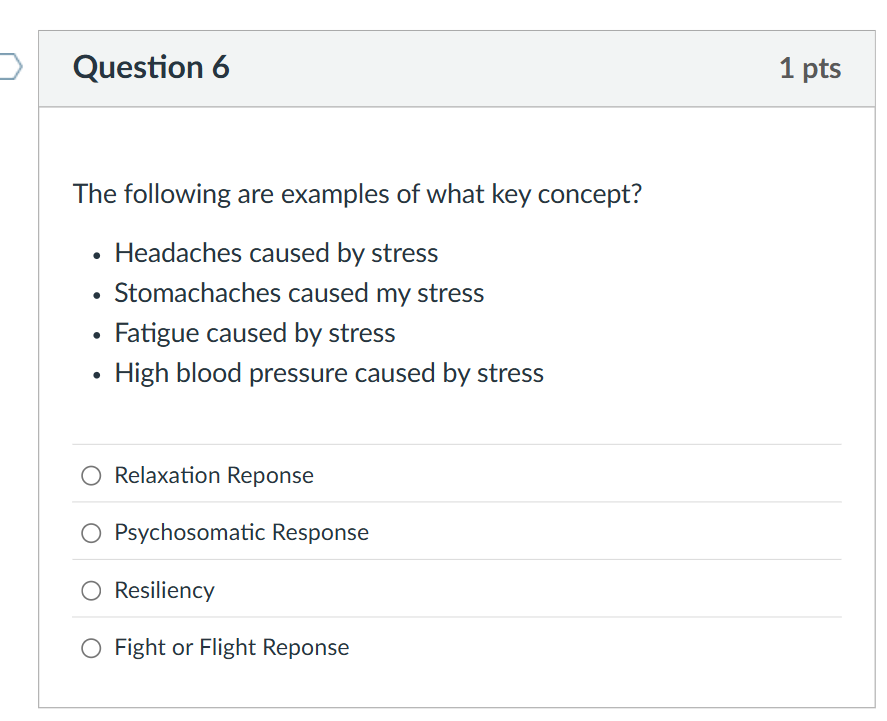Choose the Psychosomatic Response answer option
The image size is (887, 721).
point(90,533)
